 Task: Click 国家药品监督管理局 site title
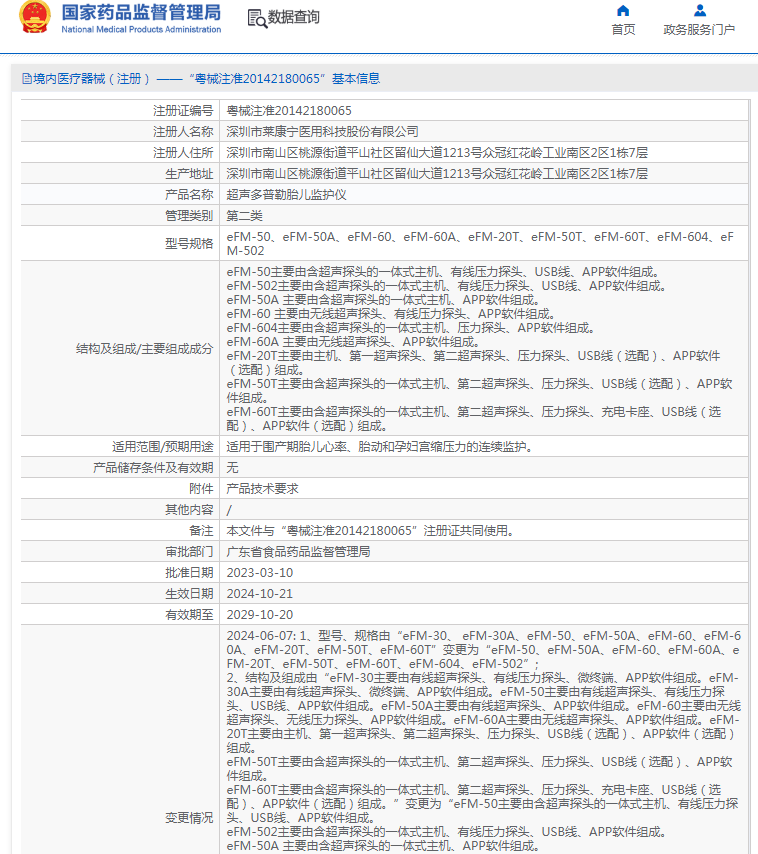point(141,13)
